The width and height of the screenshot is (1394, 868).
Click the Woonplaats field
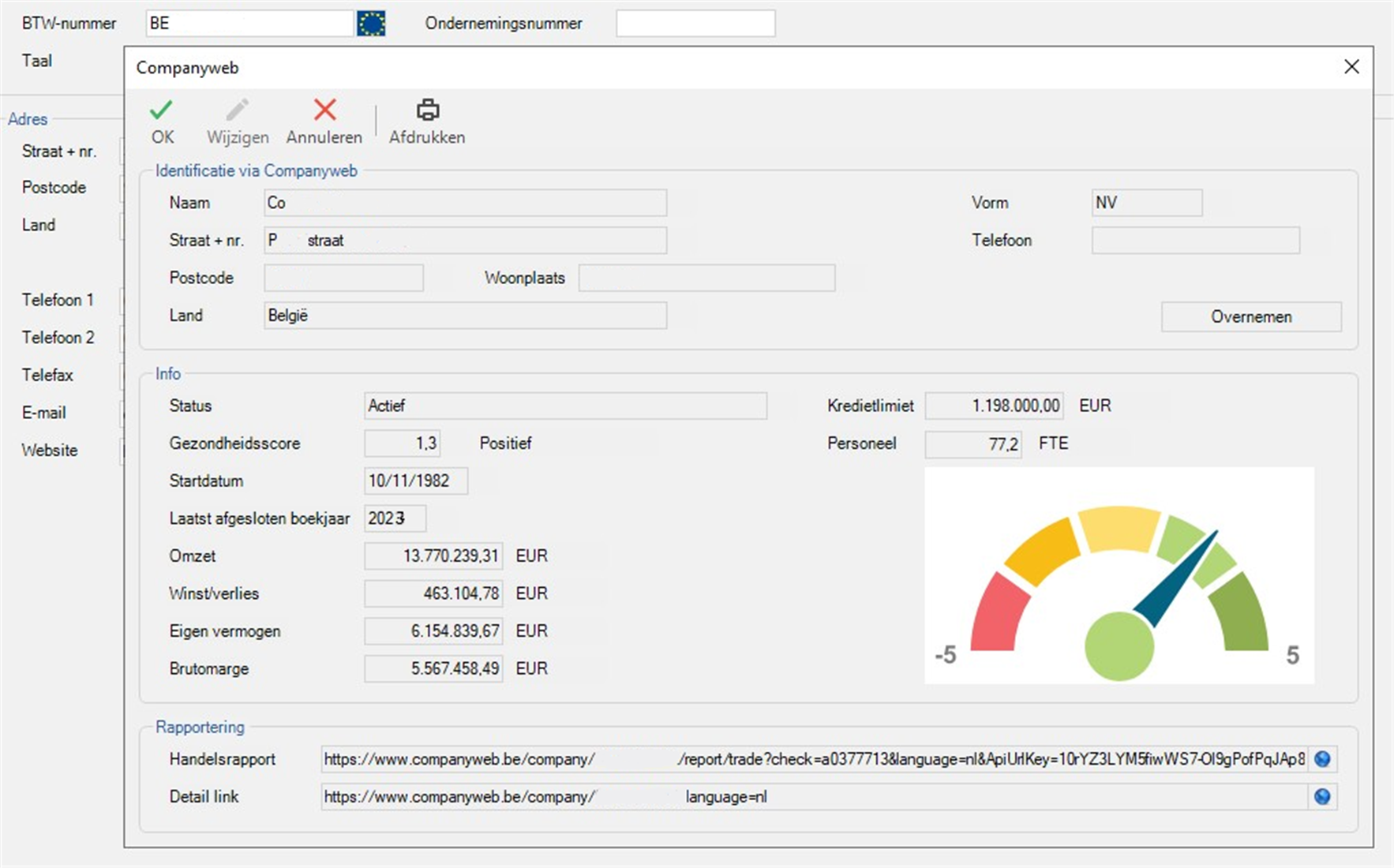tap(706, 278)
